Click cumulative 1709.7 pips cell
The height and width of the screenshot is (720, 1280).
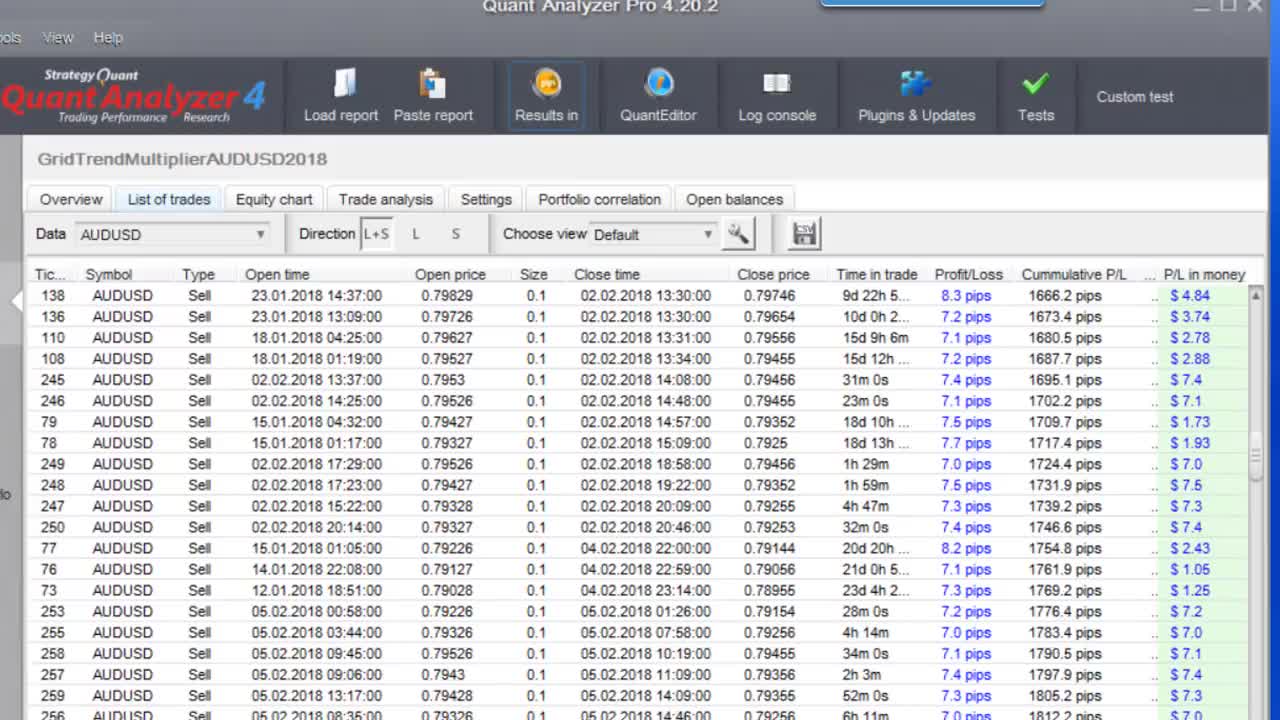click(1065, 422)
